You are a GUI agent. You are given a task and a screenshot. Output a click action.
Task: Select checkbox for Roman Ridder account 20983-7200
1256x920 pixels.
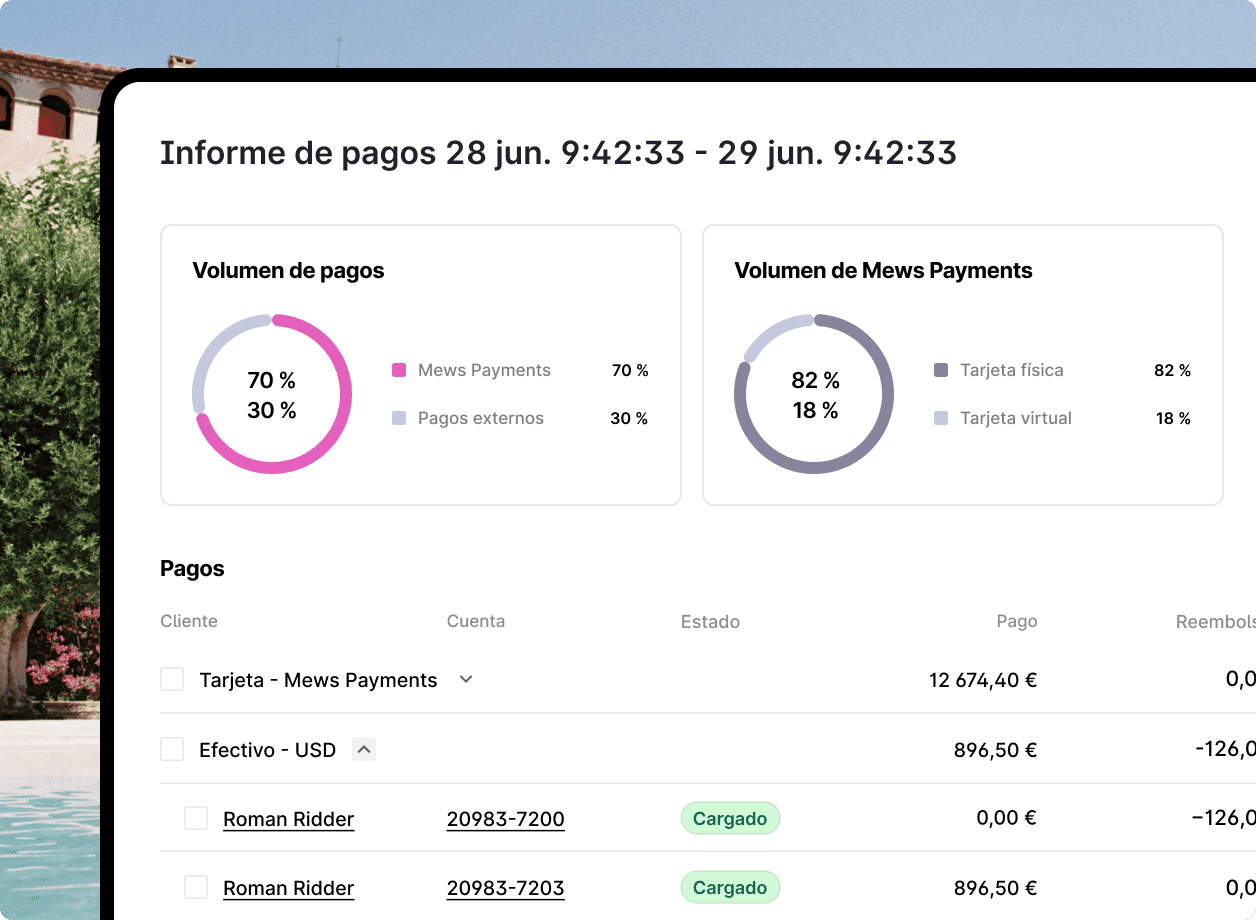(196, 818)
